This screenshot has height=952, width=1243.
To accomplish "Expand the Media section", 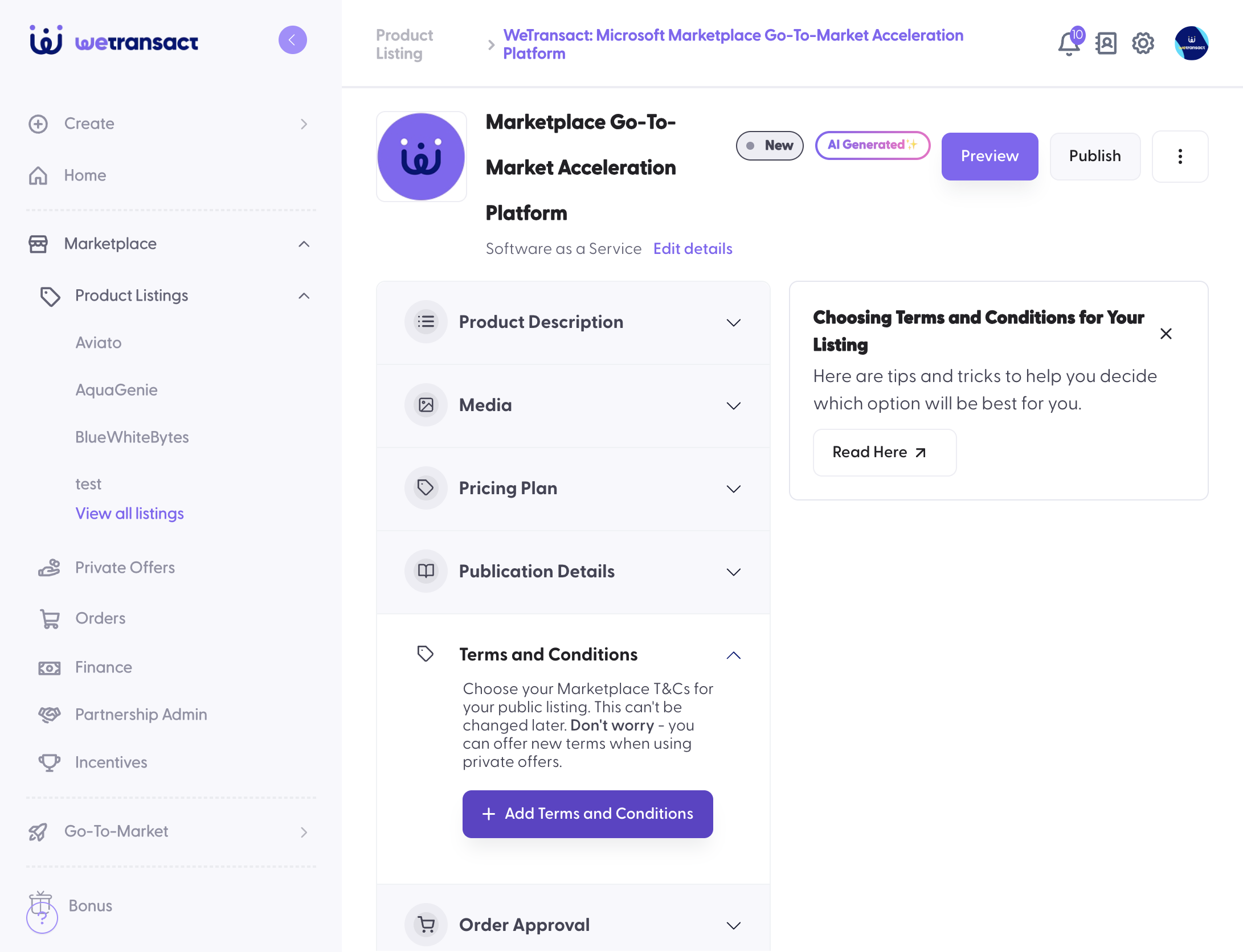I will click(573, 405).
